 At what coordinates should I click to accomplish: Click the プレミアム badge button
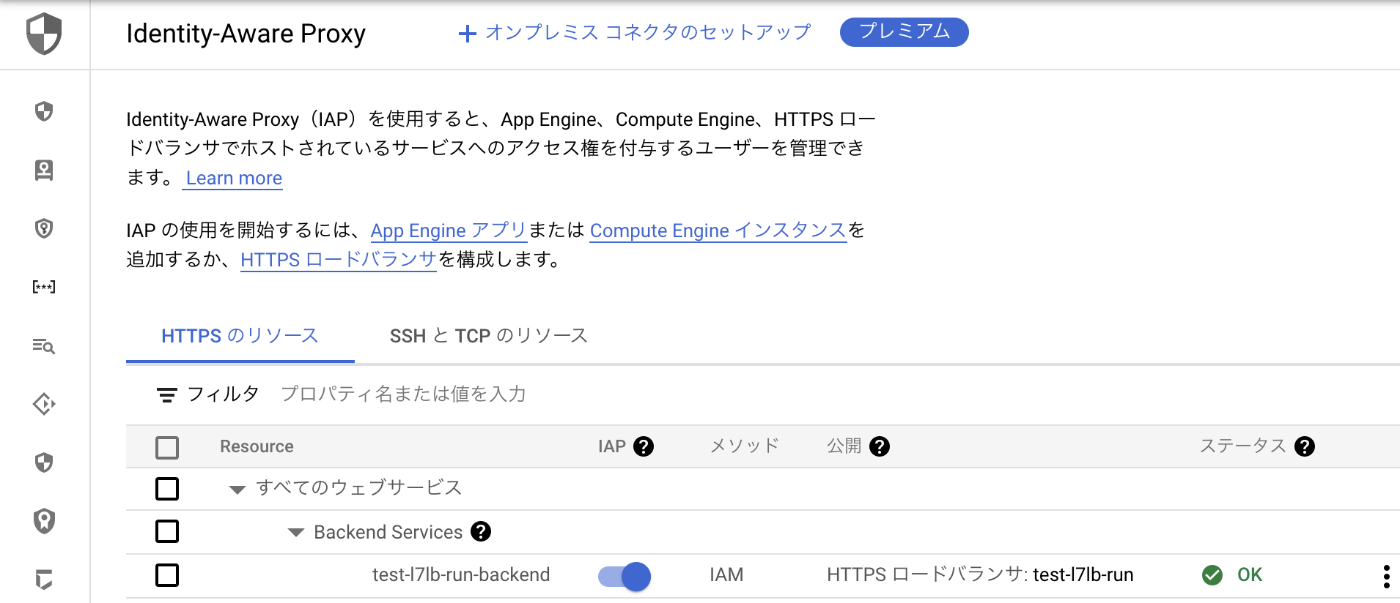pyautogui.click(x=904, y=32)
